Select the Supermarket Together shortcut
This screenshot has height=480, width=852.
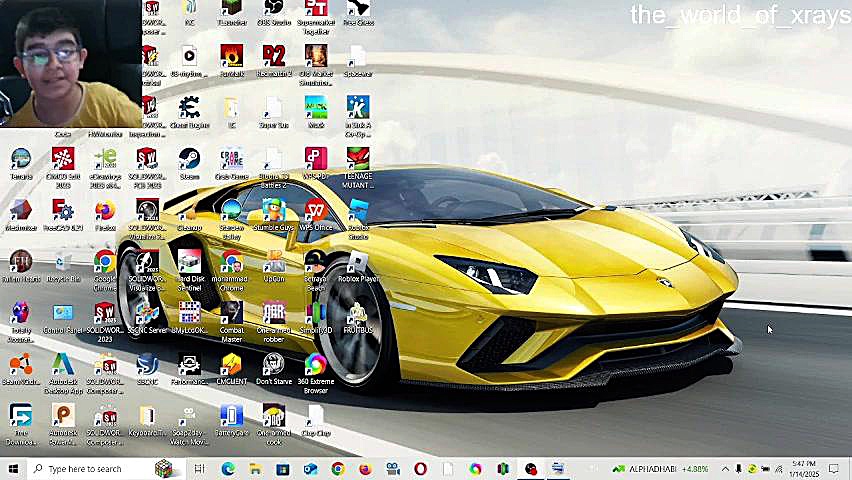[x=316, y=16]
